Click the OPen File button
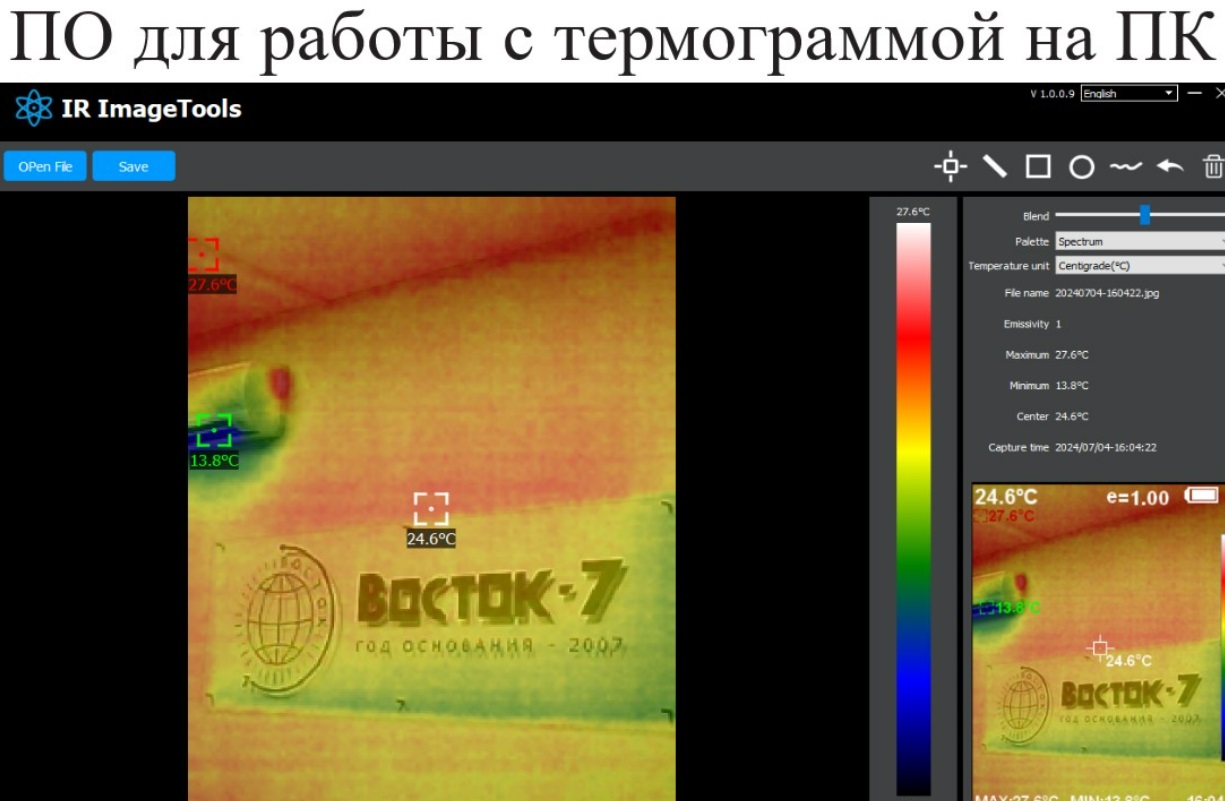The image size is (1225, 801). (x=45, y=167)
